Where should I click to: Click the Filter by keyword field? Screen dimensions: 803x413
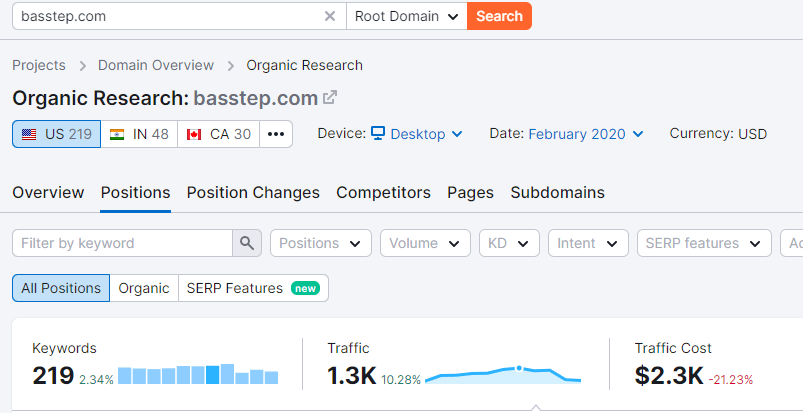123,243
